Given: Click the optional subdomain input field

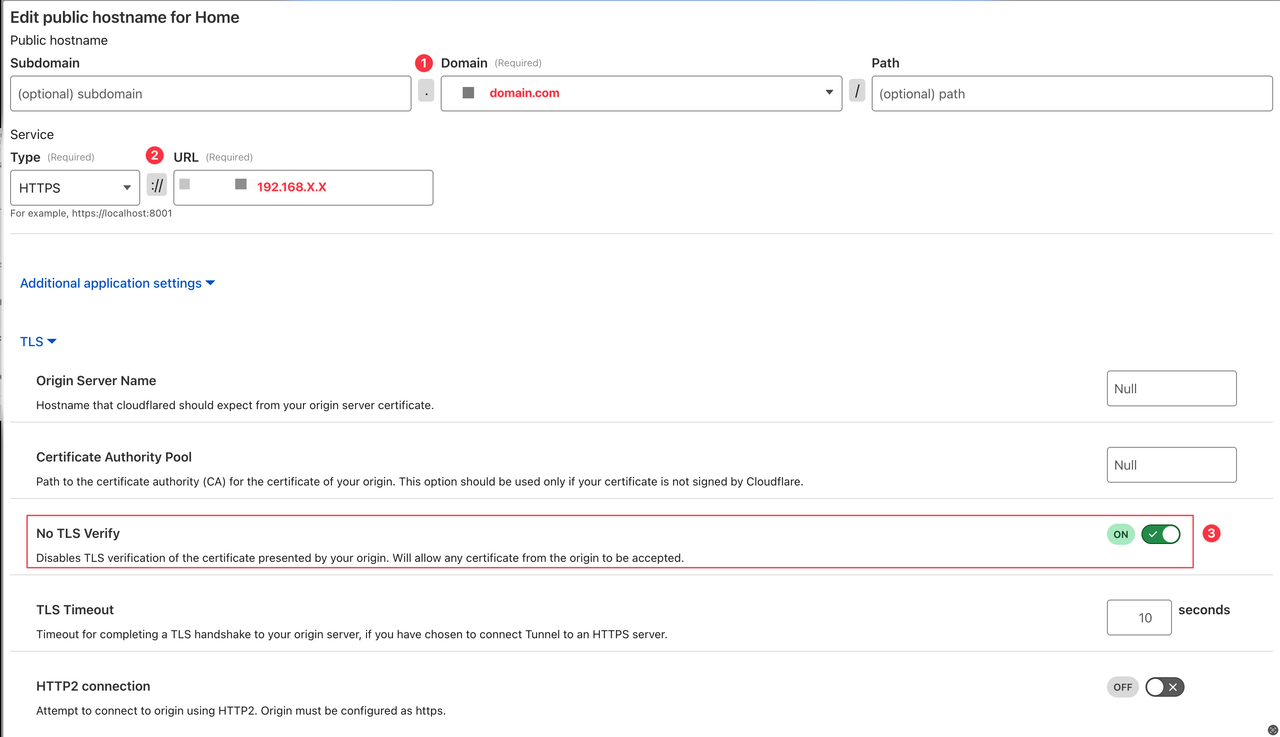Looking at the screenshot, I should [210, 92].
